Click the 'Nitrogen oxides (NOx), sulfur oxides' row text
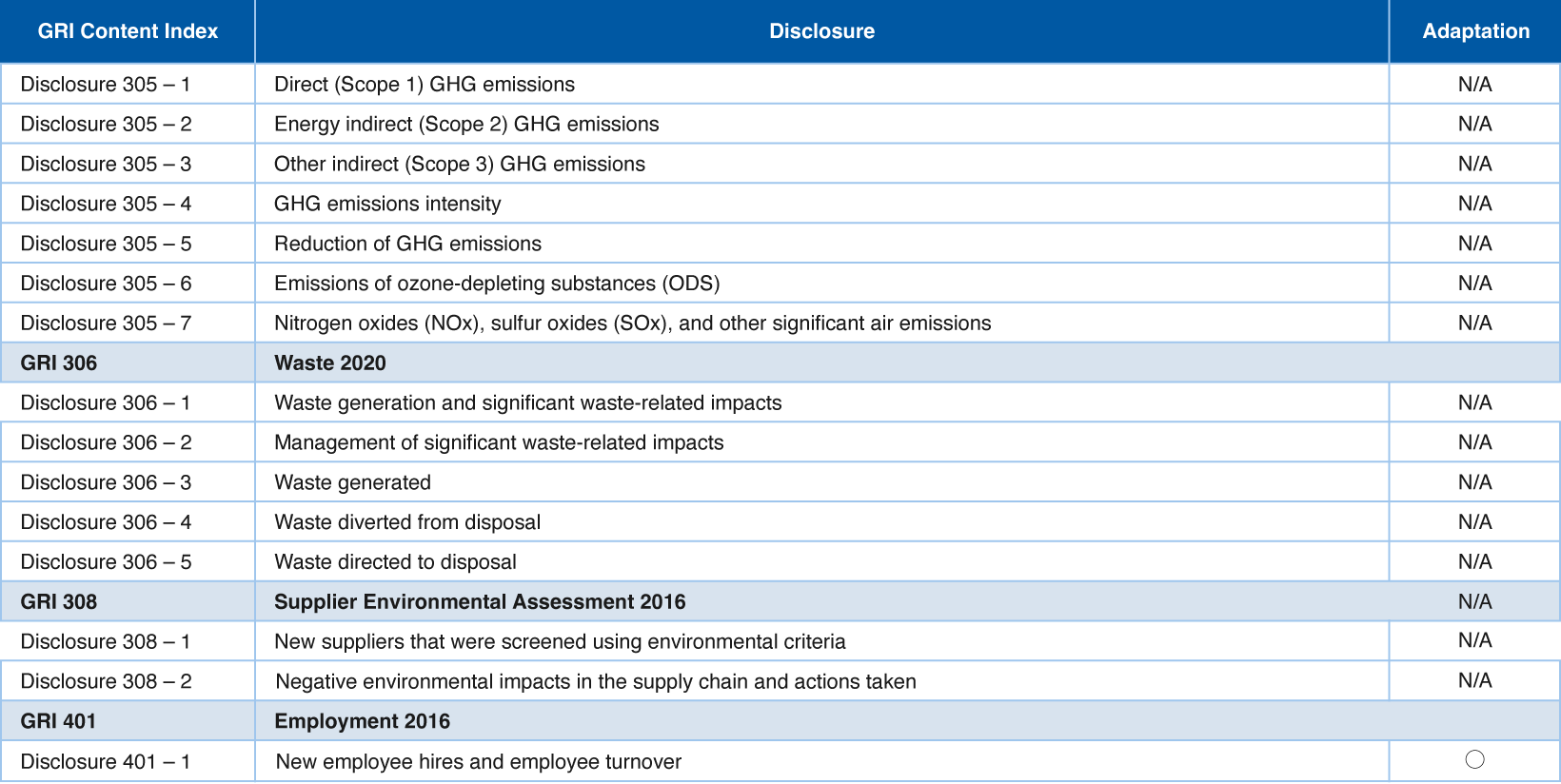Viewport: 1561px width, 784px height. (633, 323)
